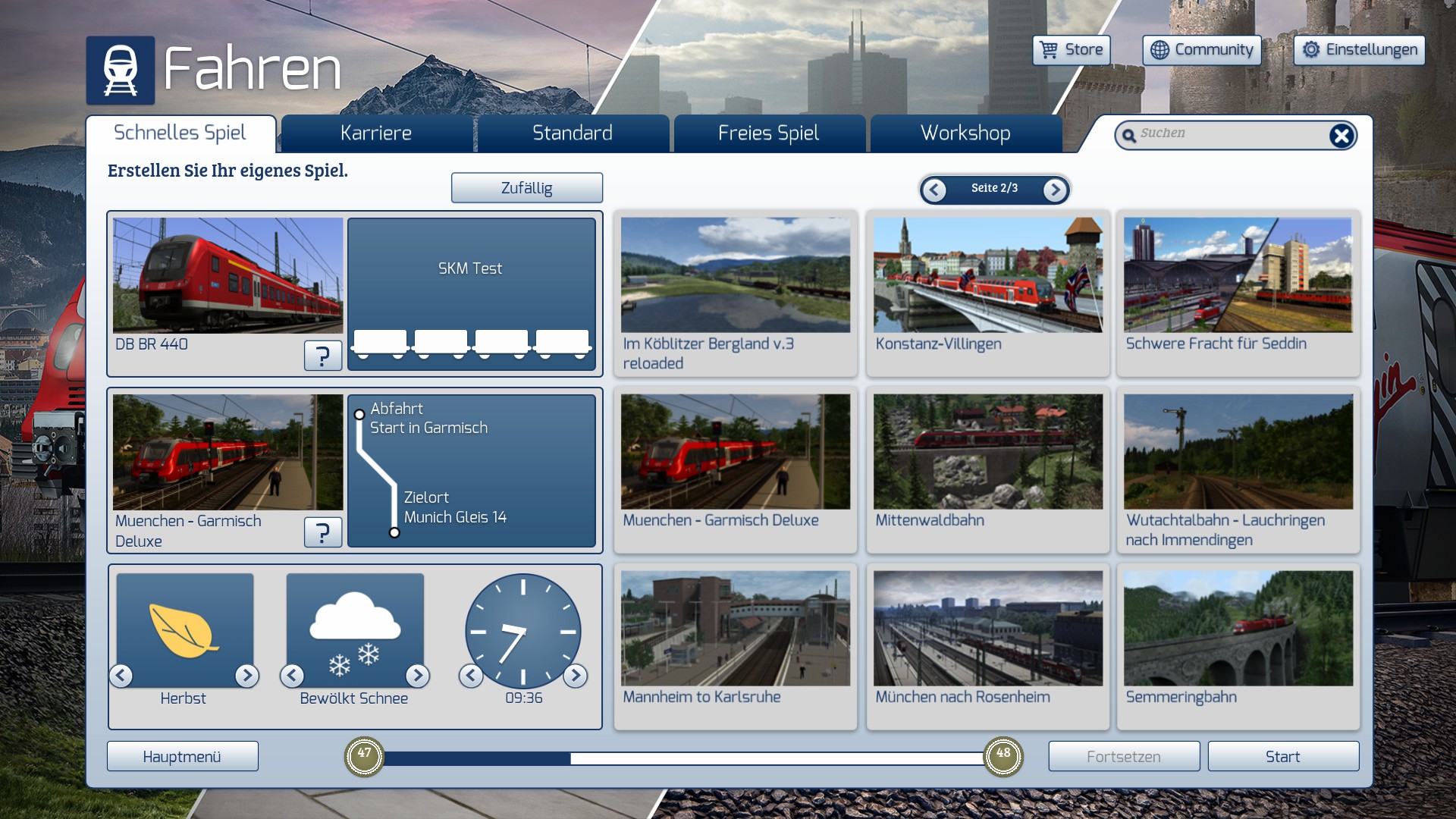Click the magnifying glass search icon
1456x819 pixels.
1128,136
